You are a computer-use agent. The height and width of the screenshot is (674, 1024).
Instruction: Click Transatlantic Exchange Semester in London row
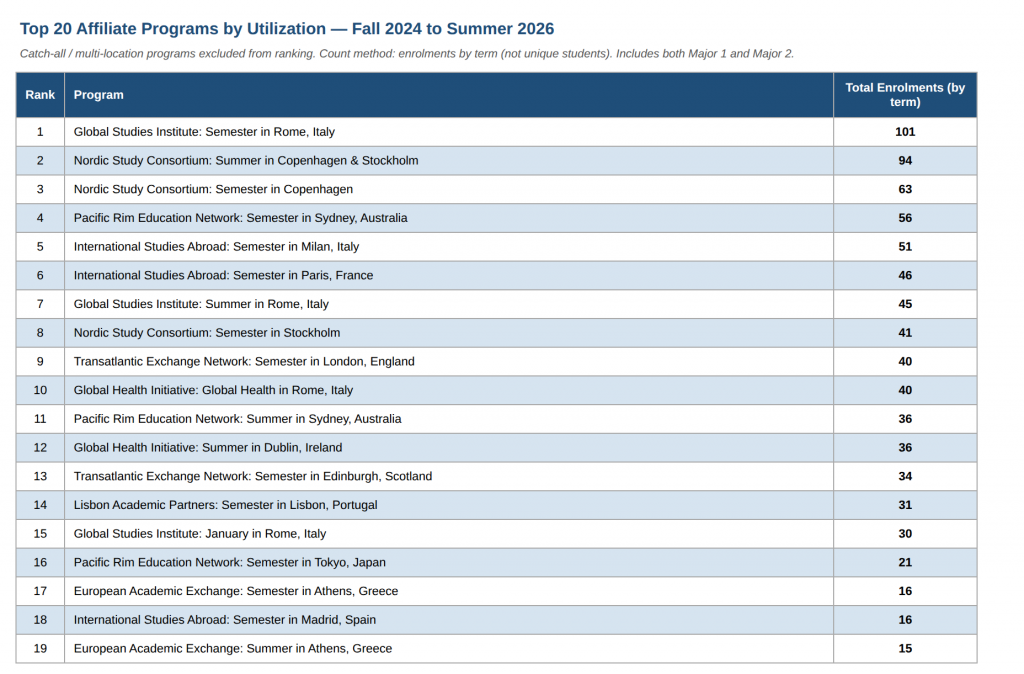pos(496,362)
